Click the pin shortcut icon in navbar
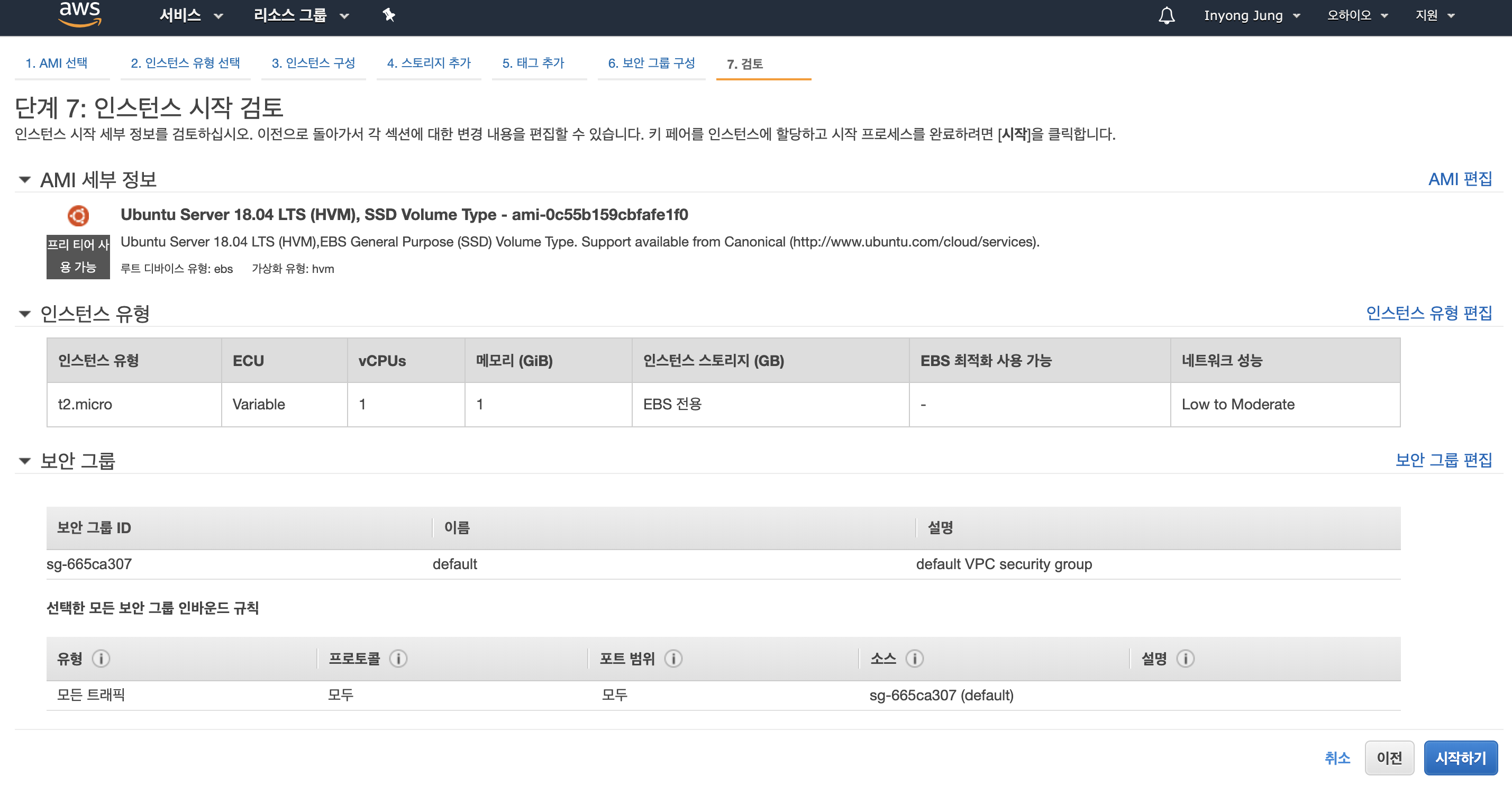The height and width of the screenshot is (786, 1512). [x=388, y=15]
